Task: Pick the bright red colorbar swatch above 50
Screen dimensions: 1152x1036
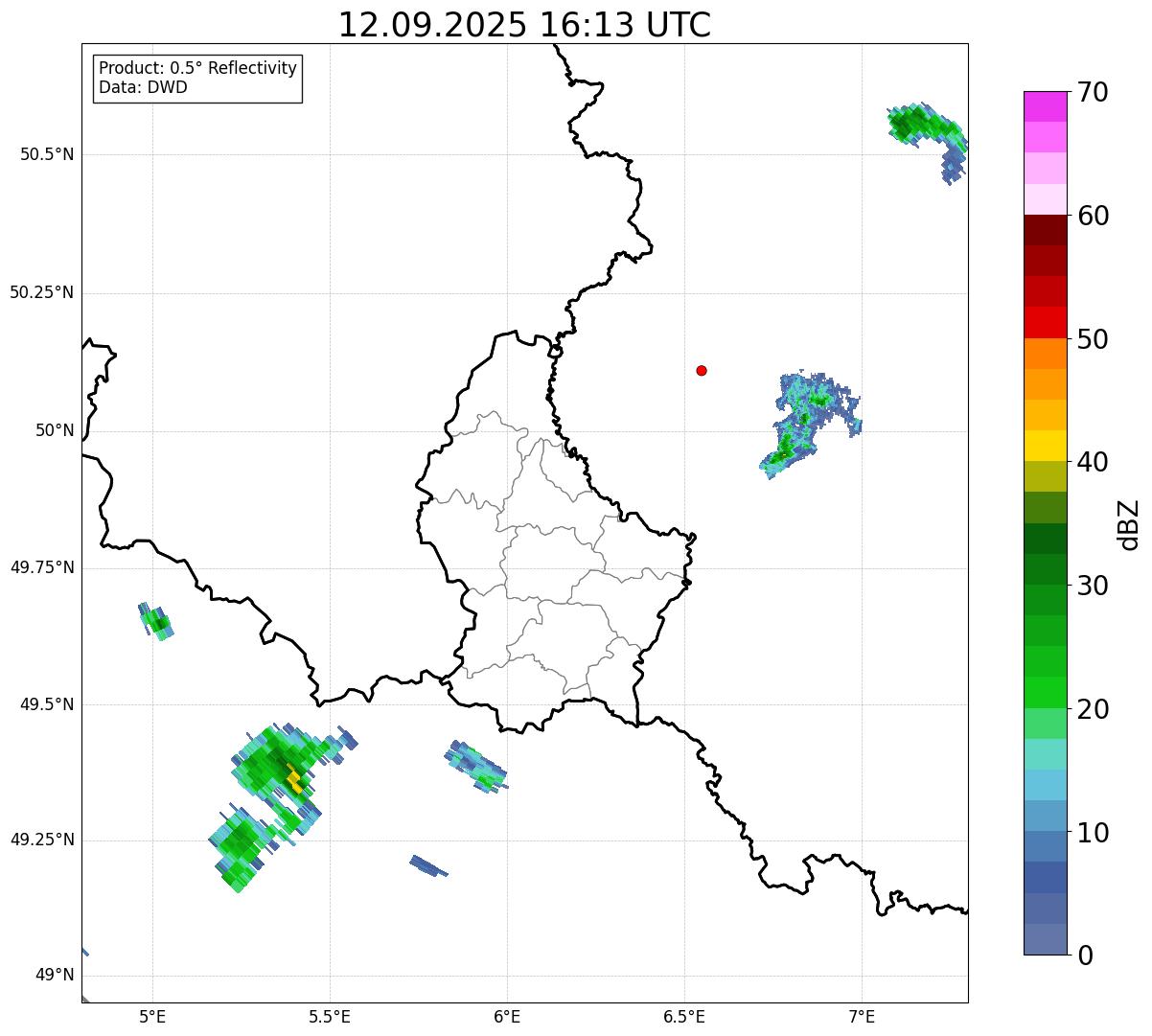Action: (1045, 323)
